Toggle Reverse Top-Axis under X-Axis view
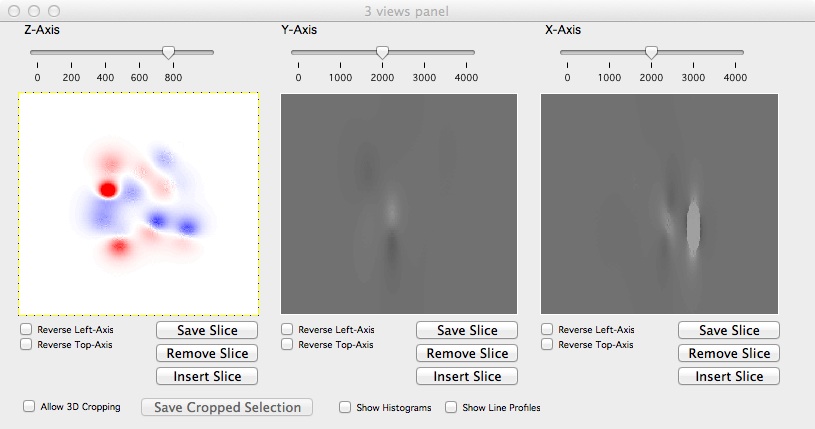815x429 pixels. click(548, 345)
